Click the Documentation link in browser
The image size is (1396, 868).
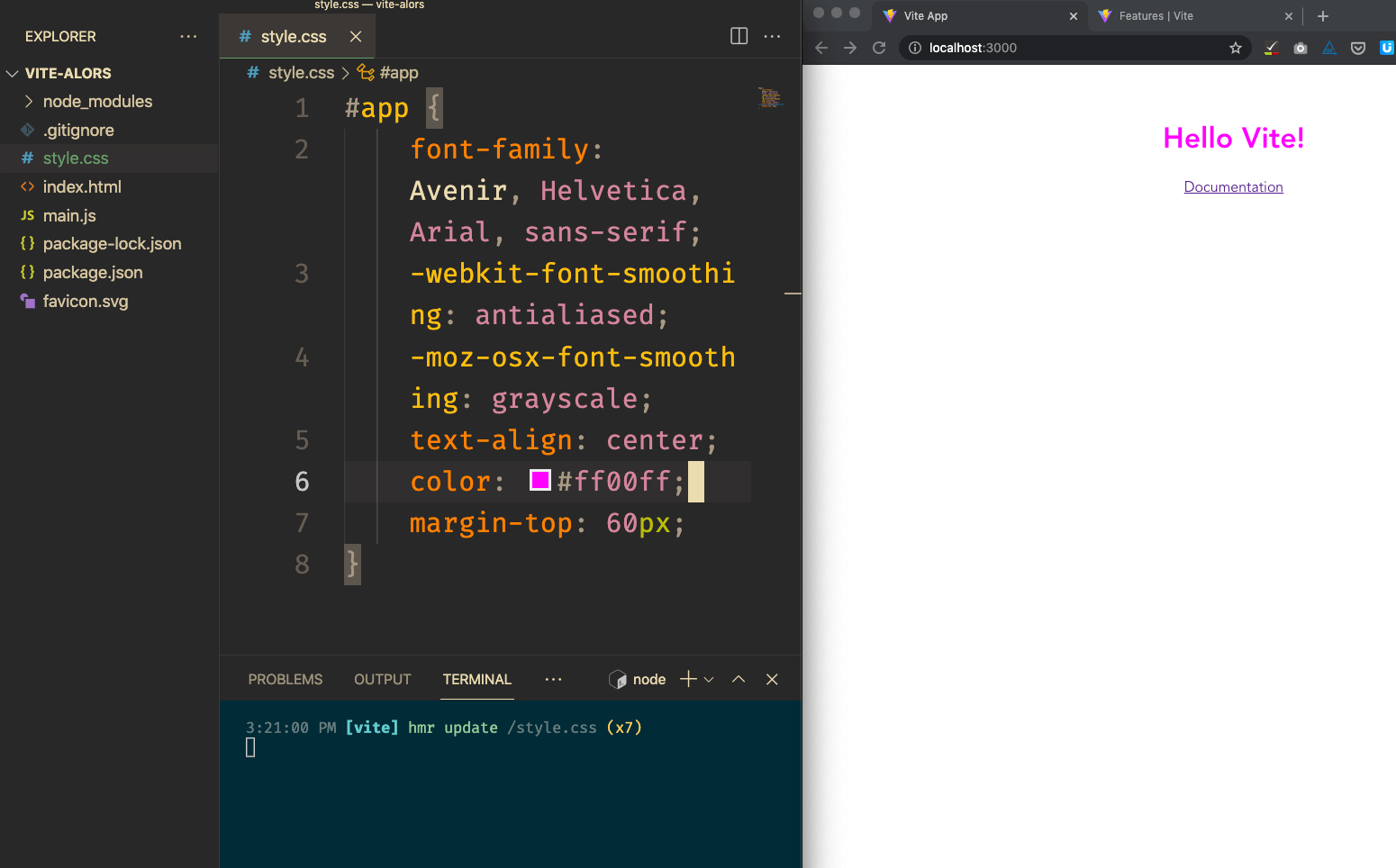pyautogui.click(x=1233, y=187)
